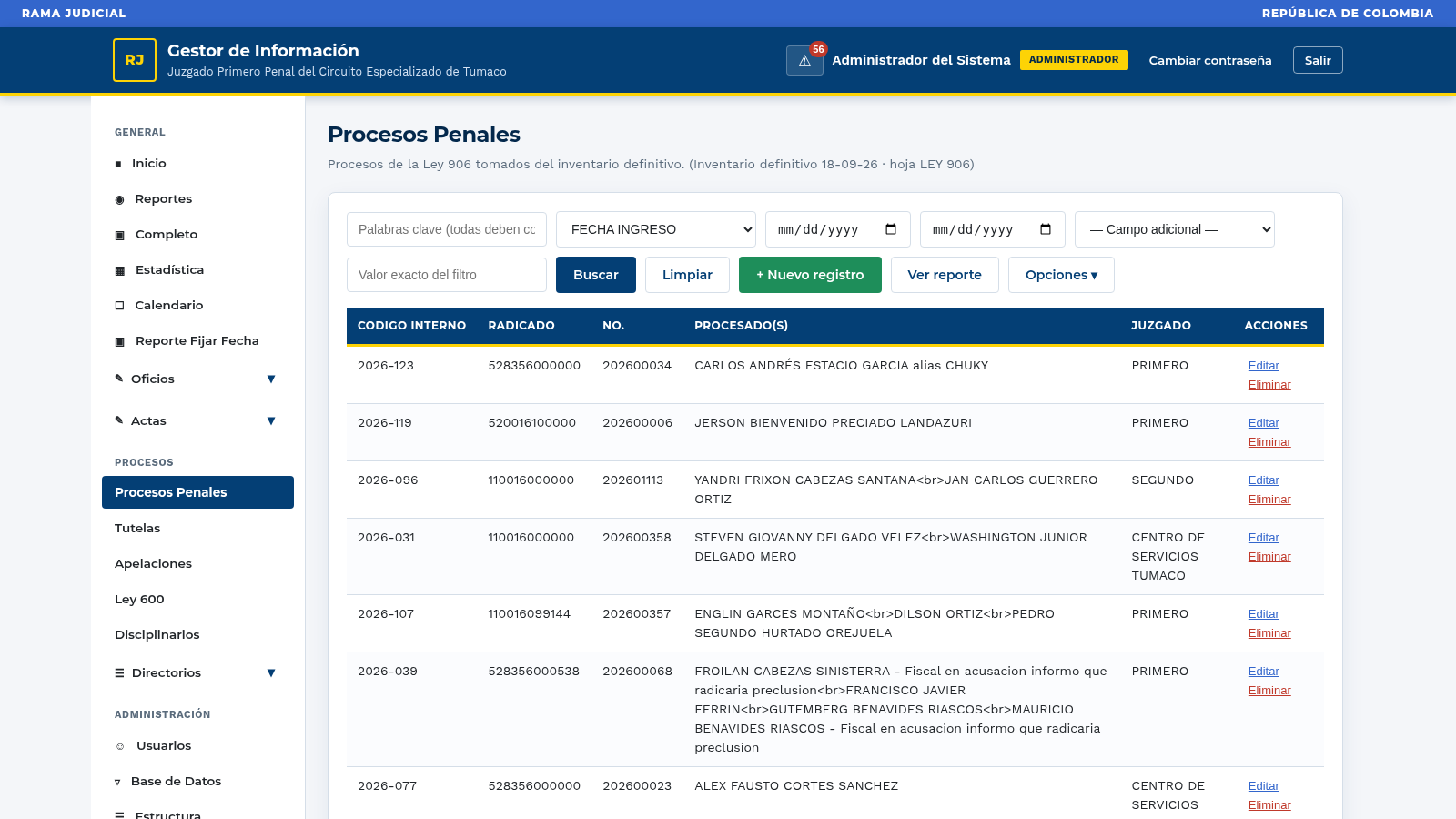Delete the record 2026-031 STEVEN GIOVANNY DELGADO
Image resolution: width=1456 pixels, height=819 pixels.
point(1269,557)
